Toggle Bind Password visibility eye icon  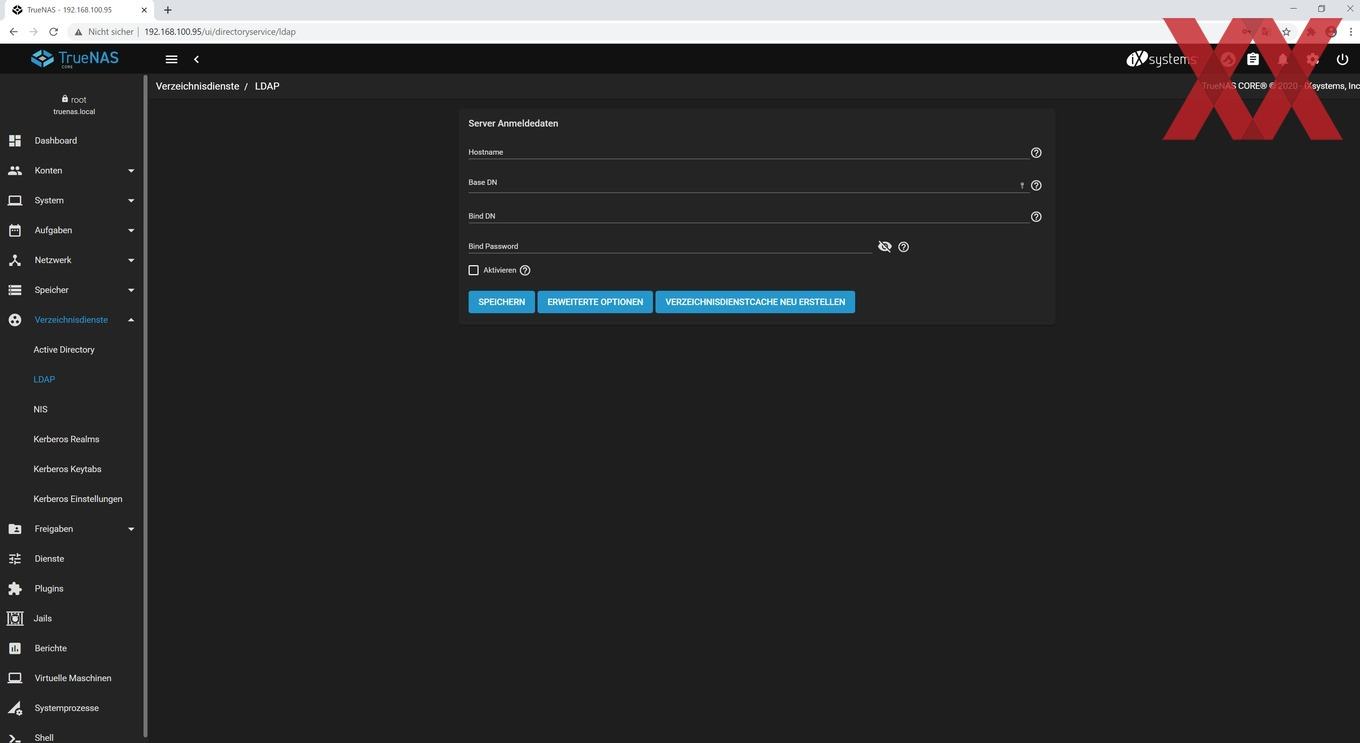(x=884, y=246)
